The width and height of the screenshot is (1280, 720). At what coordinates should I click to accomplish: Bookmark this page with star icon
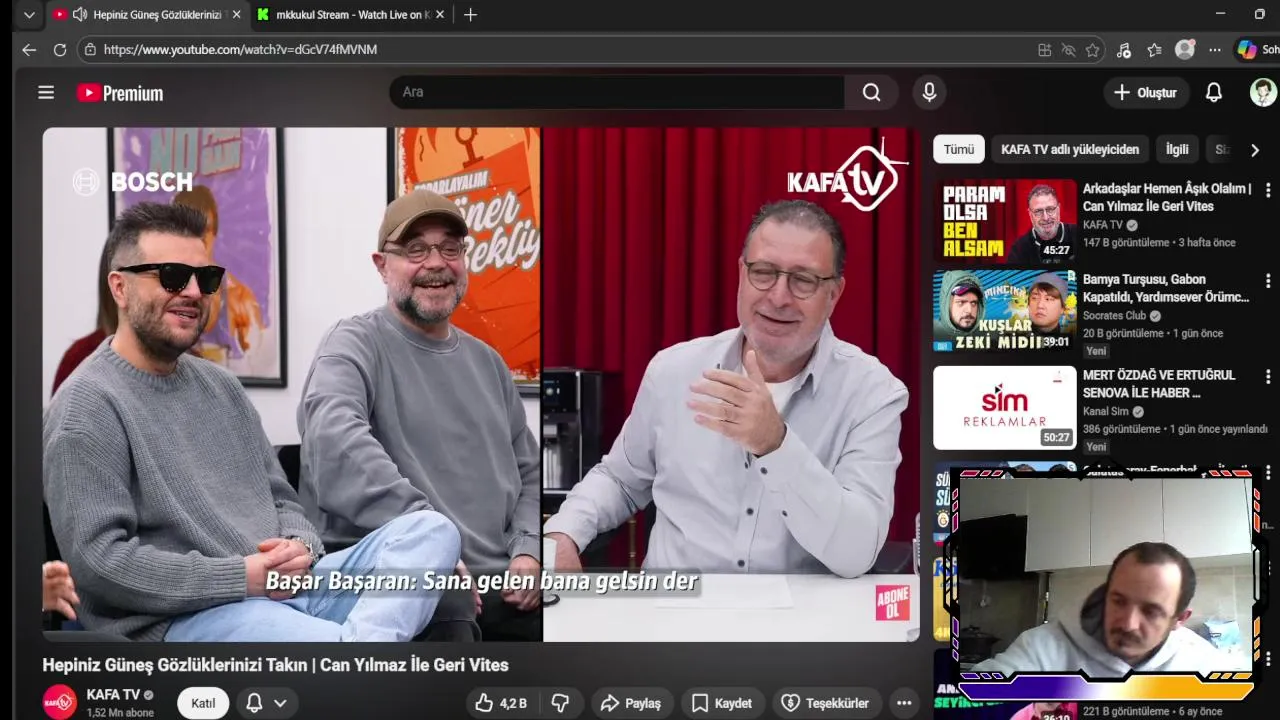(x=1092, y=49)
